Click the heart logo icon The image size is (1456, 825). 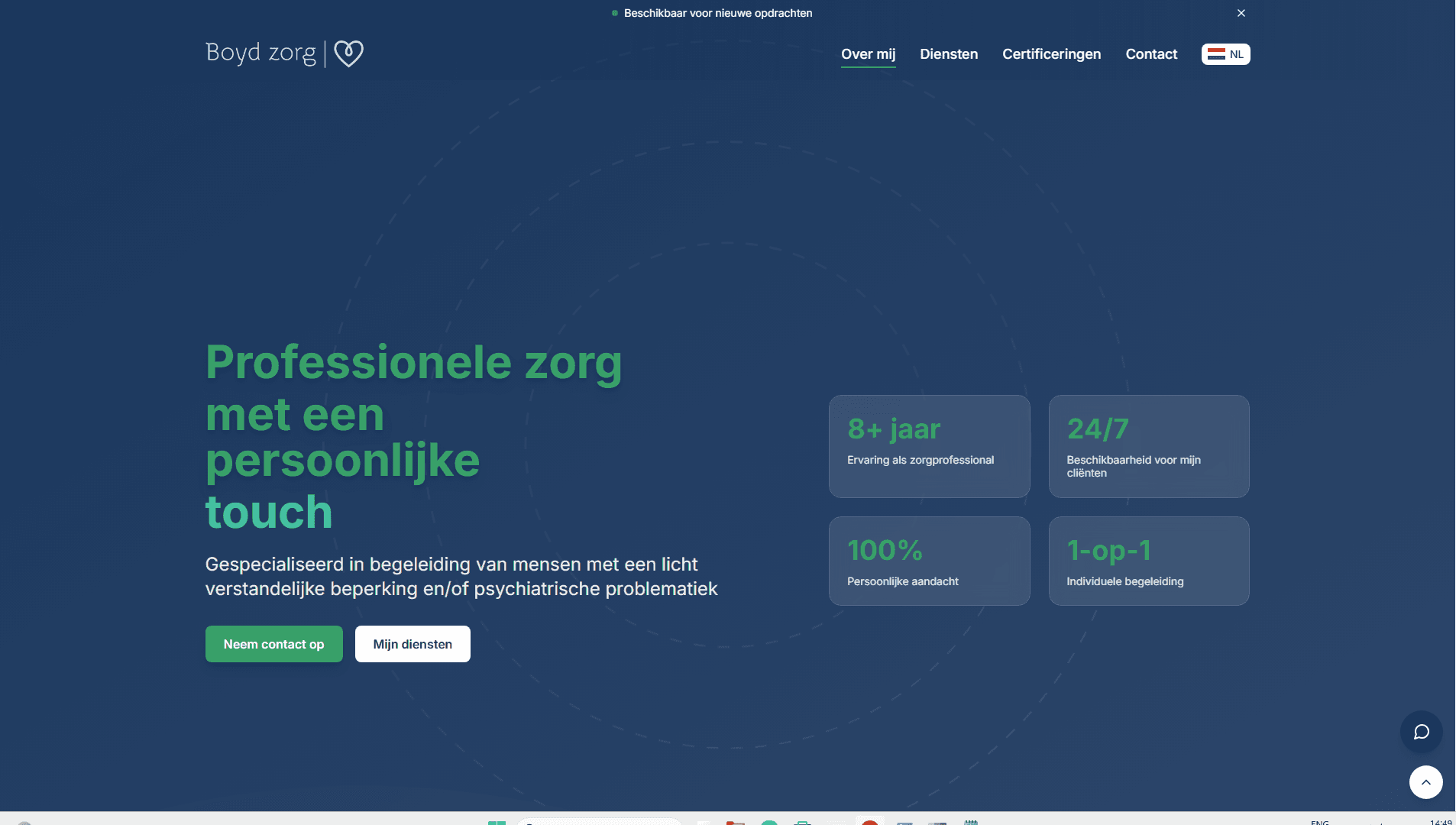coord(348,53)
